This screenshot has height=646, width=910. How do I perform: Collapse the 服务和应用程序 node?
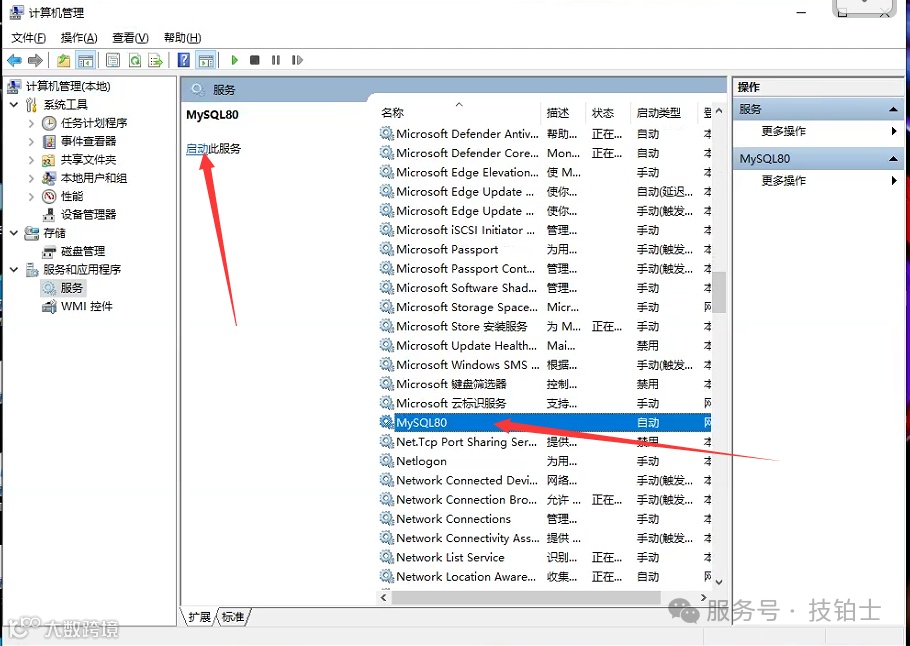click(15, 269)
